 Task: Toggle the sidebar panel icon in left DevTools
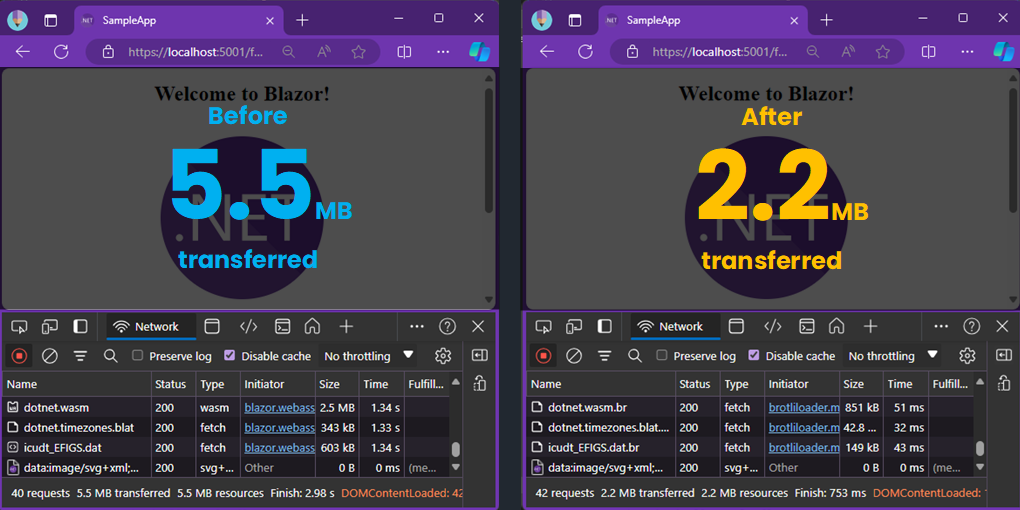[x=81, y=327]
